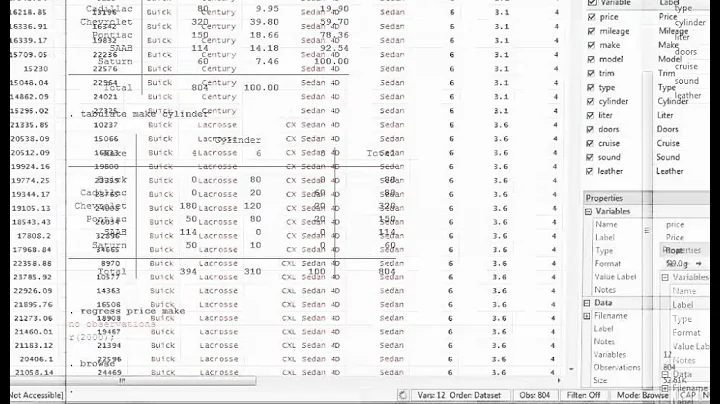Select the Doors label in variables list
Image resolution: width=720 pixels, height=404 pixels.
(667, 129)
